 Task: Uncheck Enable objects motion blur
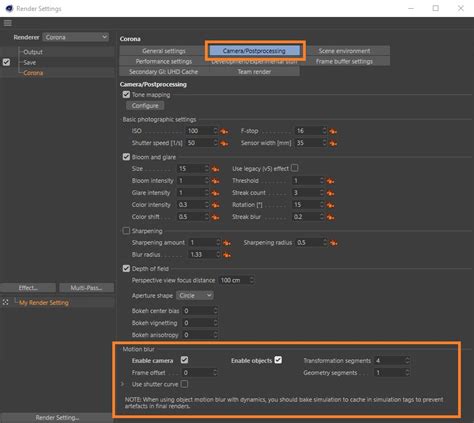(278, 360)
